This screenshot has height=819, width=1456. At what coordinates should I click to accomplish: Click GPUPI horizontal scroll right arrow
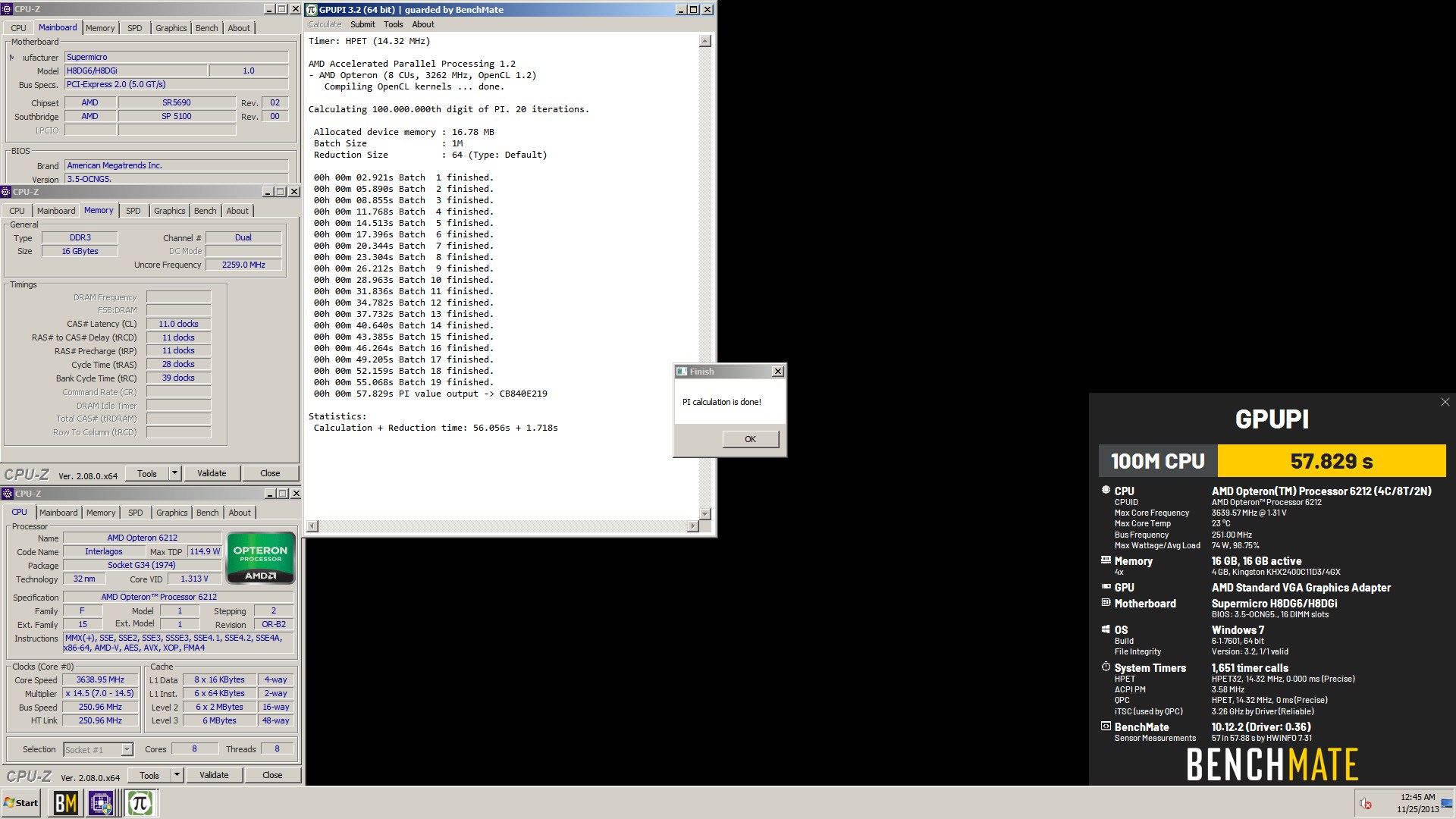coord(692,526)
